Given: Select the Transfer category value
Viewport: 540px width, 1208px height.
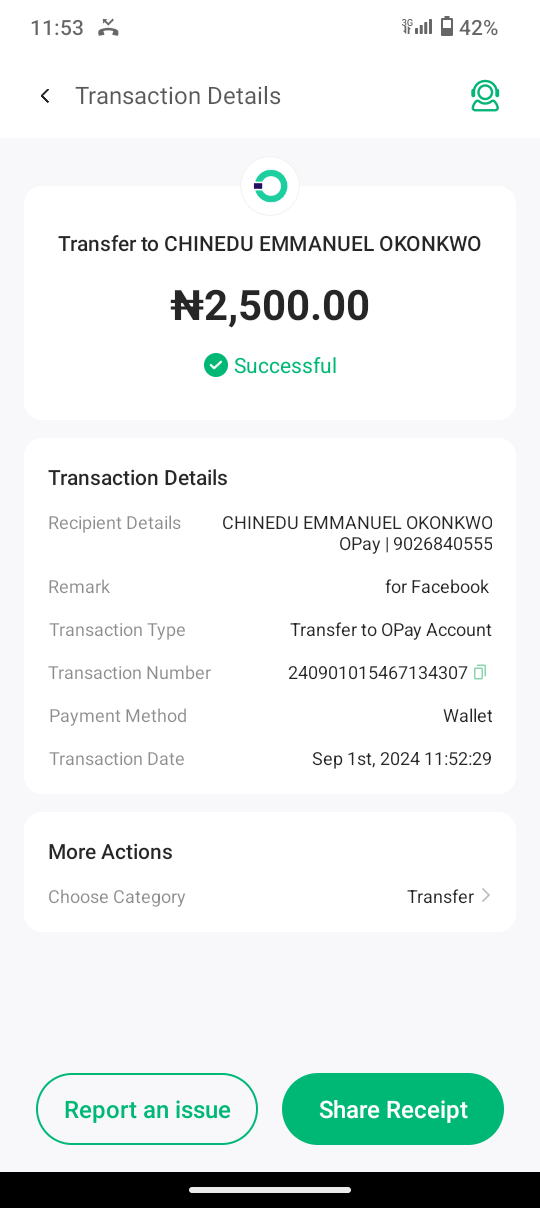Looking at the screenshot, I should click(440, 897).
